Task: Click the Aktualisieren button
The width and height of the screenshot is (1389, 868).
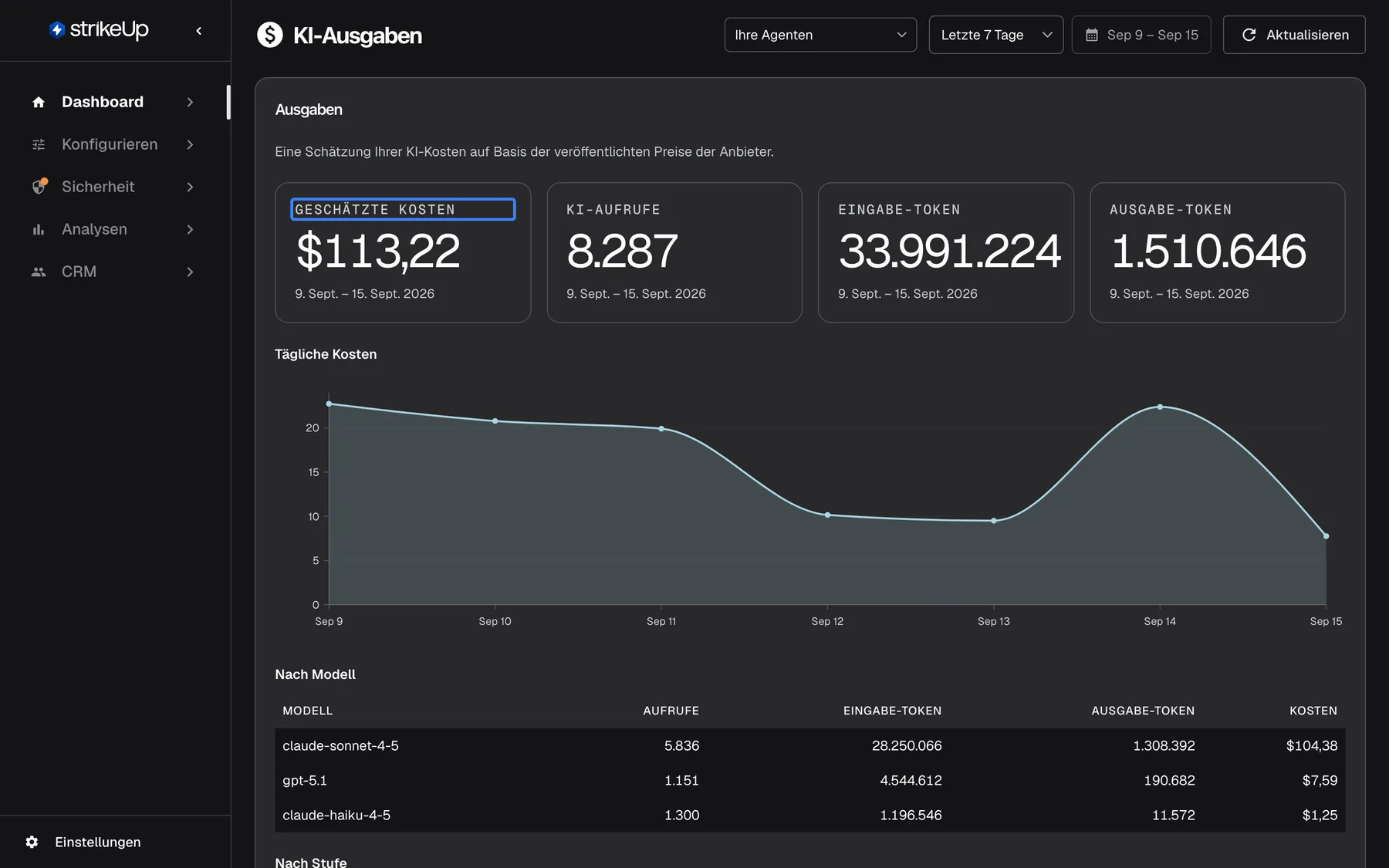Action: pos(1294,35)
